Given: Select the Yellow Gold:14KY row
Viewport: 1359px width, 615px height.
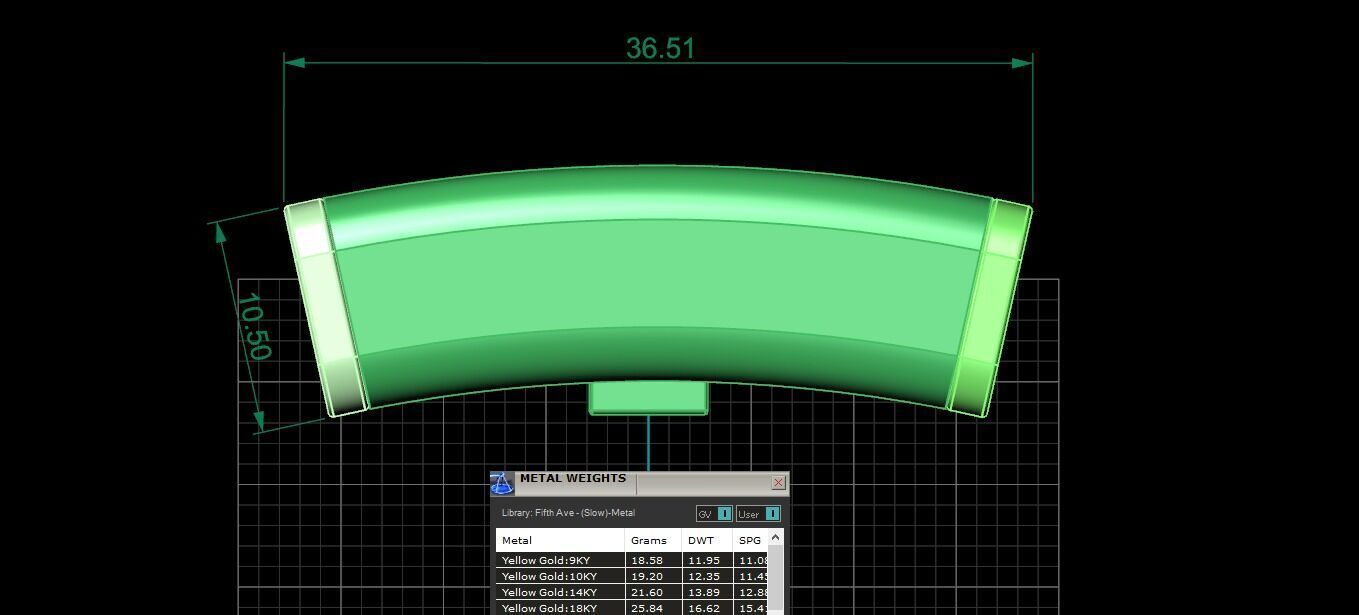Looking at the screenshot, I should pyautogui.click(x=631, y=592).
